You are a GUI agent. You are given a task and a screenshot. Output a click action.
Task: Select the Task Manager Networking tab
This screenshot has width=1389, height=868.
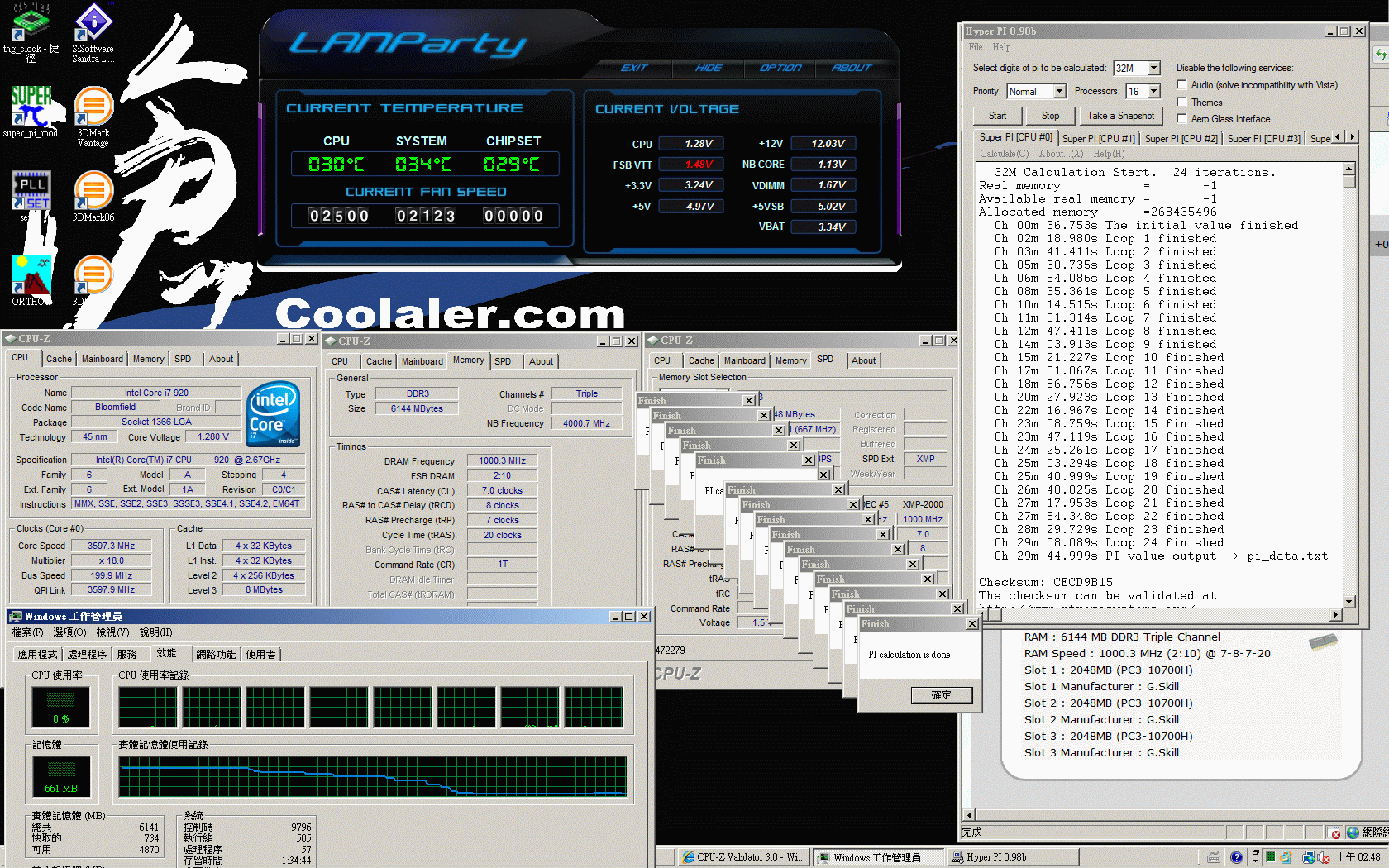(x=215, y=654)
